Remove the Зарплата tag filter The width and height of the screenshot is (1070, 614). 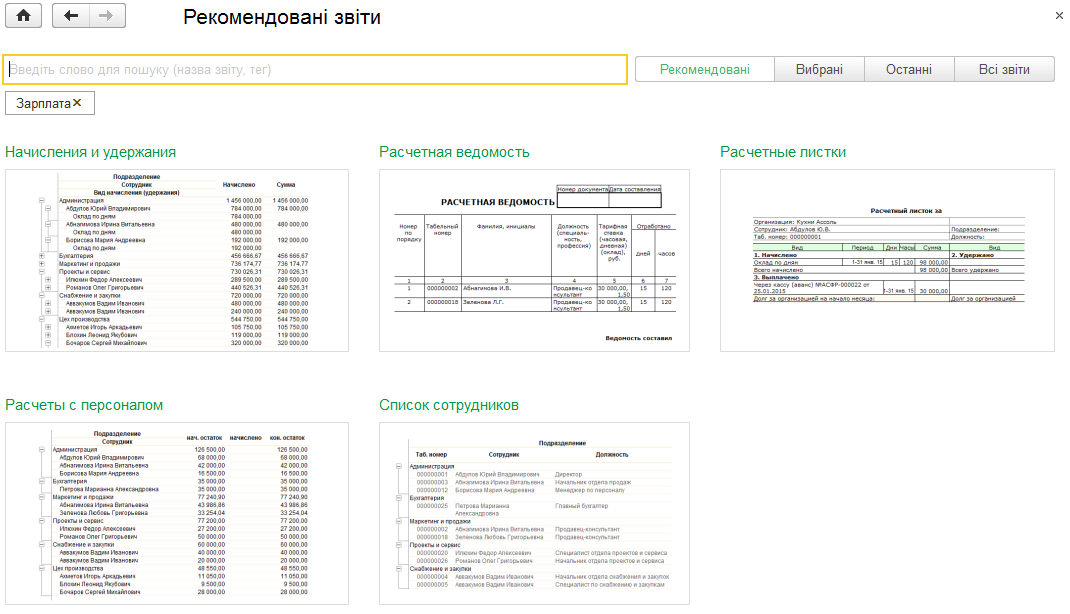pos(77,103)
